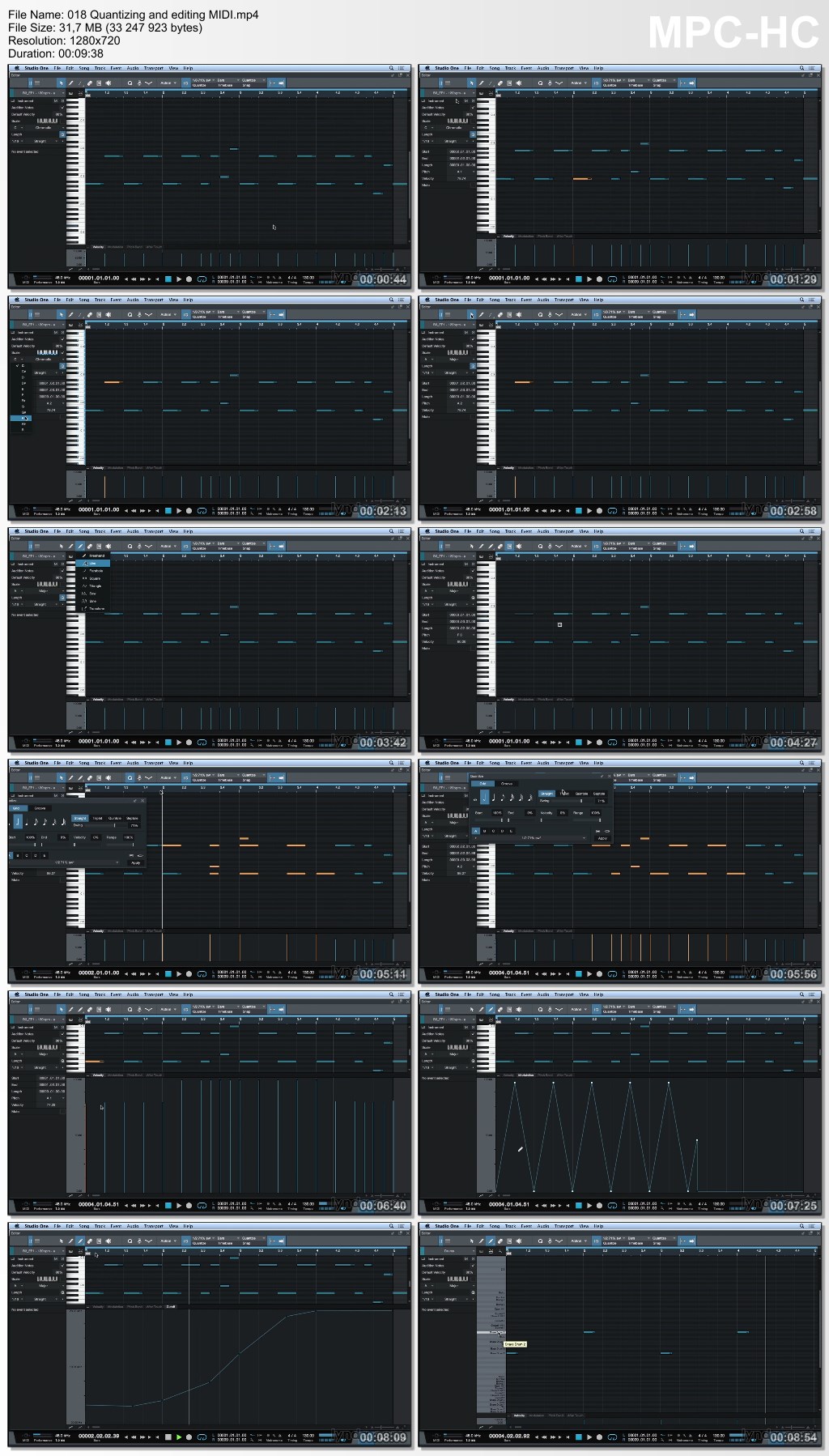Click the zoom magnifier tool in the 00:05:11 frame
829x1456 pixels.
click(x=130, y=777)
